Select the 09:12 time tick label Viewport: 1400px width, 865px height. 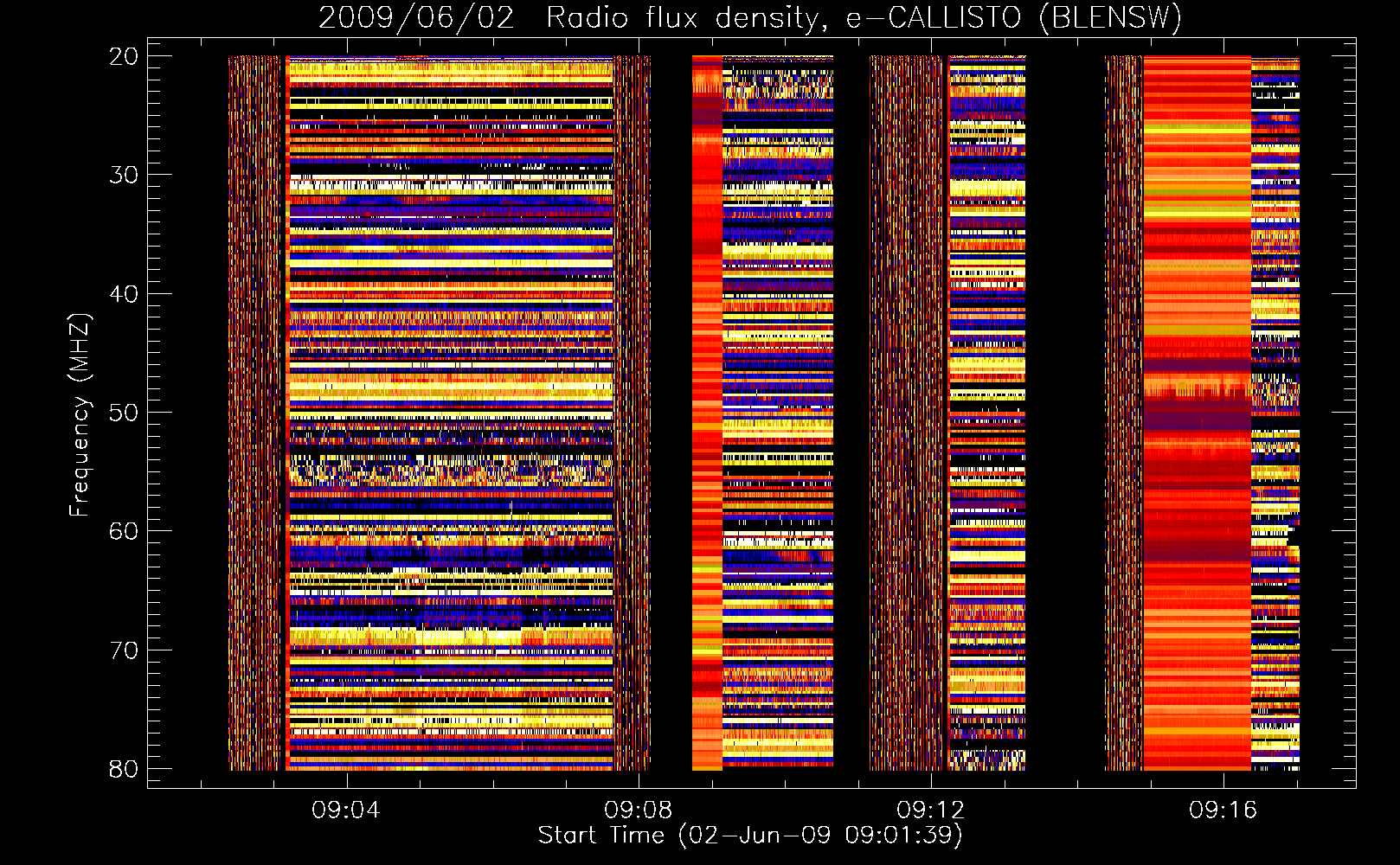[x=931, y=811]
